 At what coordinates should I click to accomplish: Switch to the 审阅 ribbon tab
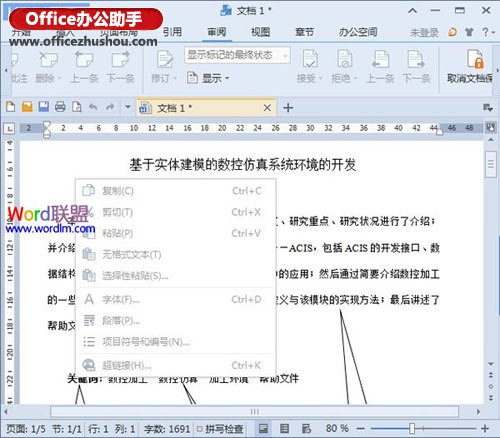click(x=217, y=32)
